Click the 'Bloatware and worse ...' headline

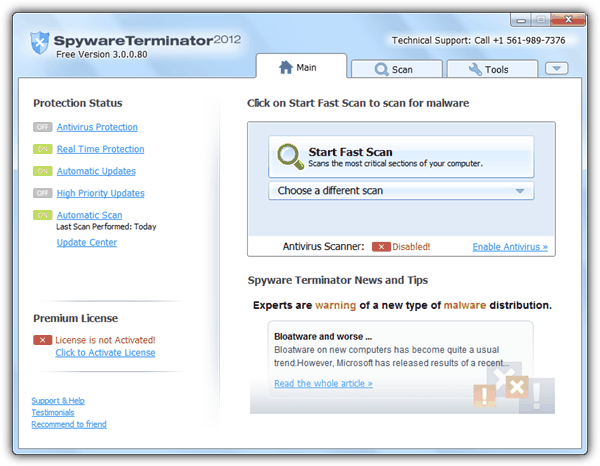pos(323,337)
